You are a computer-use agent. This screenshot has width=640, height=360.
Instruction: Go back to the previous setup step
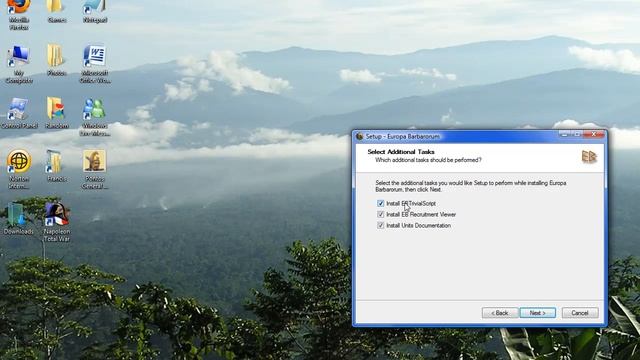coord(500,313)
